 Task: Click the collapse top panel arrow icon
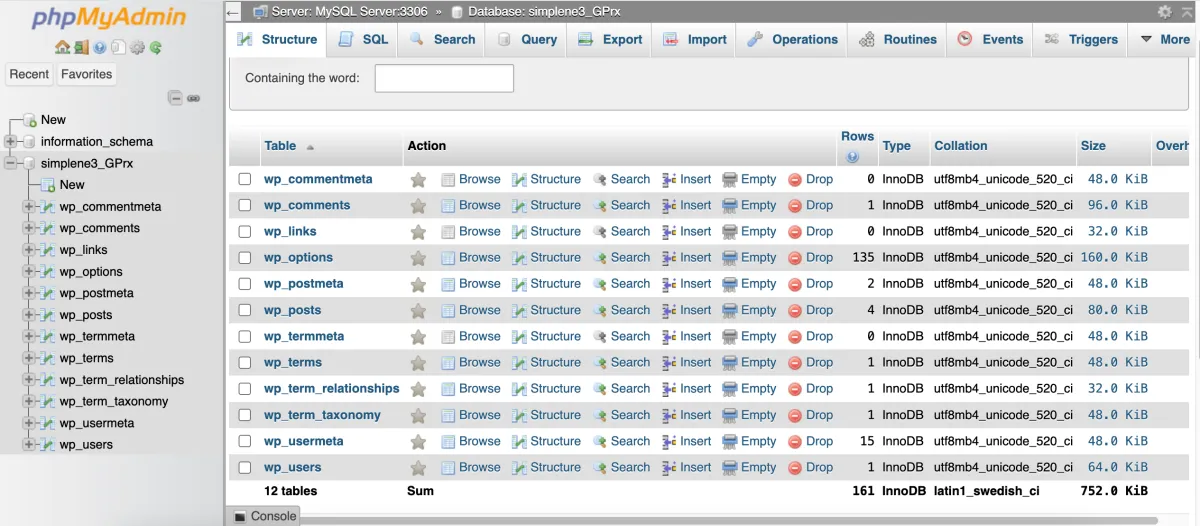pyautogui.click(x=233, y=12)
